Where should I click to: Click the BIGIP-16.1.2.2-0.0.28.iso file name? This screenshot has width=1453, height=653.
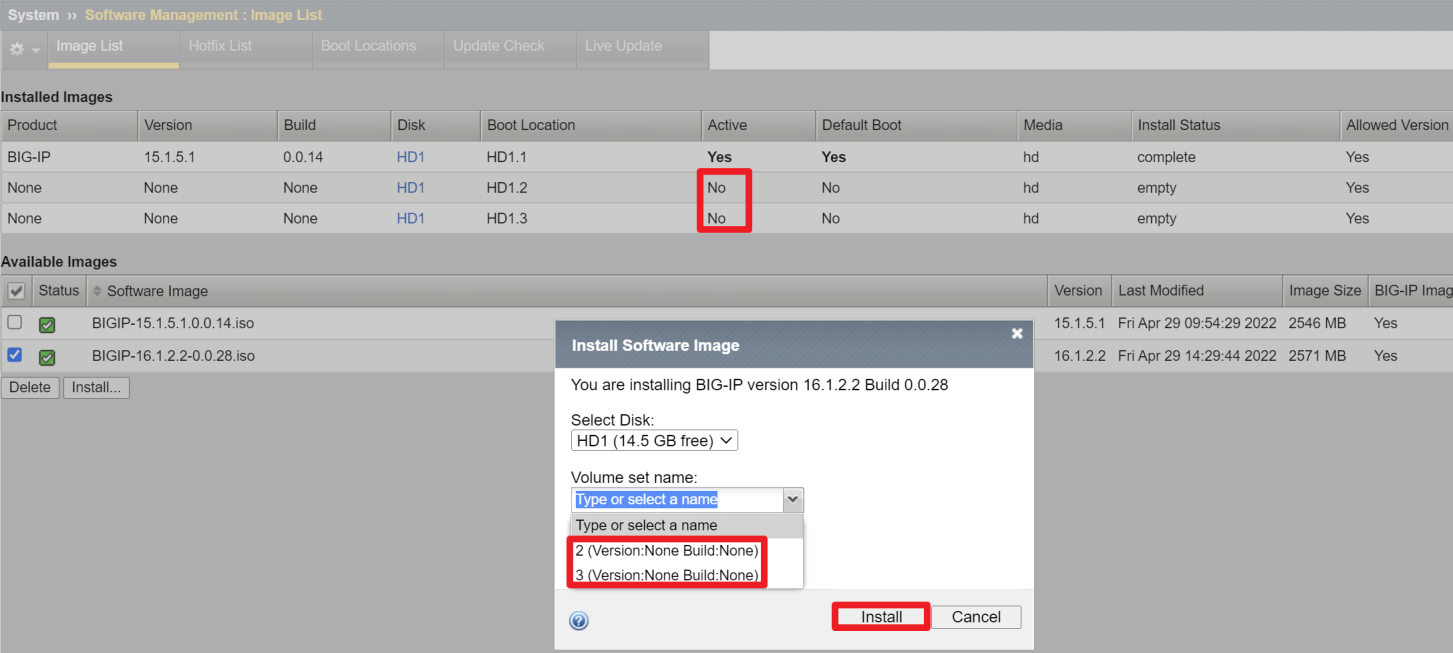[x=173, y=356]
